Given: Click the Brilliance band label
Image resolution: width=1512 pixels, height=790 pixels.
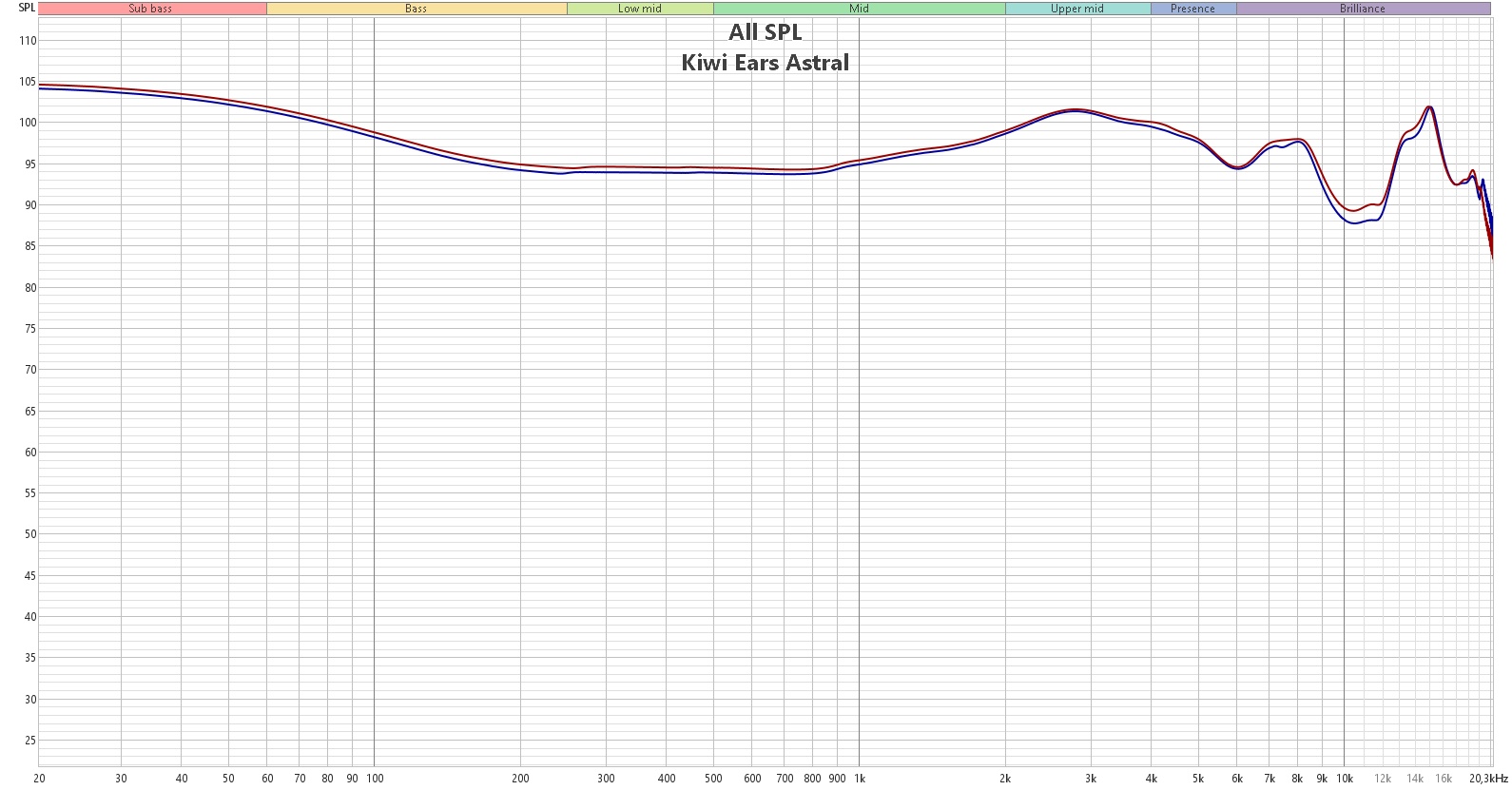Looking at the screenshot, I should 1363,9.
